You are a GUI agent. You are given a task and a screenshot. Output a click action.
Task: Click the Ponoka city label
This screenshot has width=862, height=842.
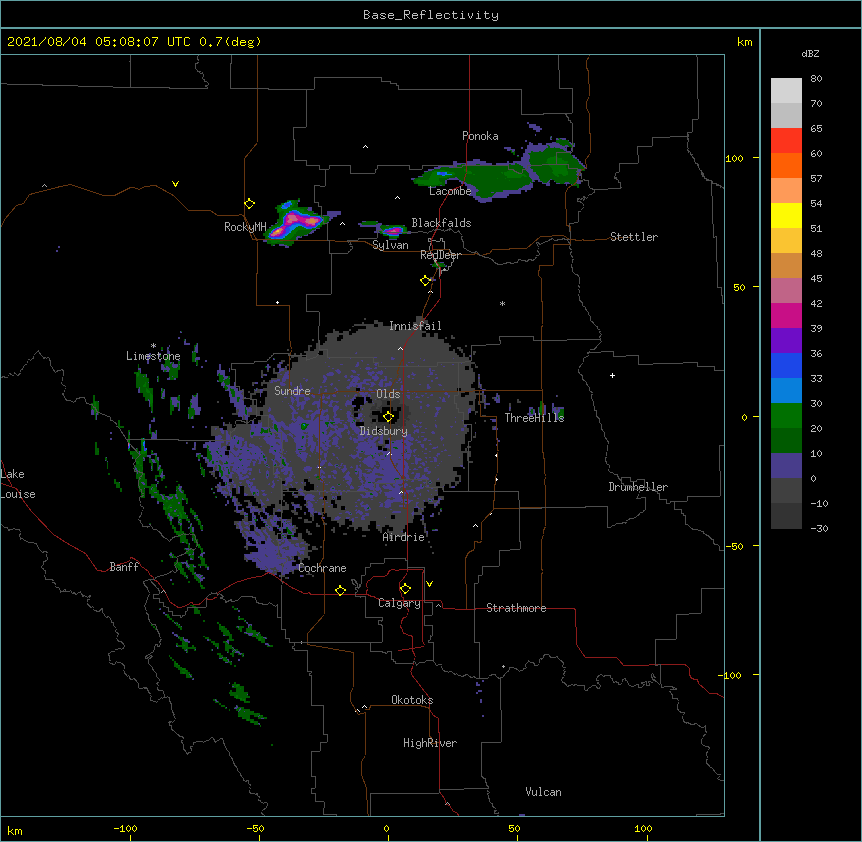pyautogui.click(x=480, y=136)
